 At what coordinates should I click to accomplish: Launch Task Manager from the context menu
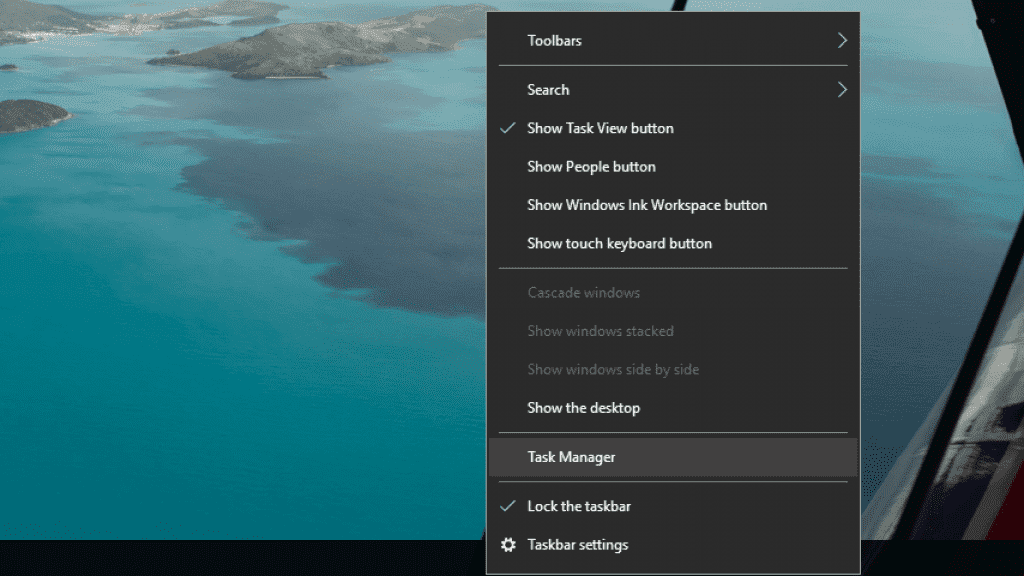[571, 457]
